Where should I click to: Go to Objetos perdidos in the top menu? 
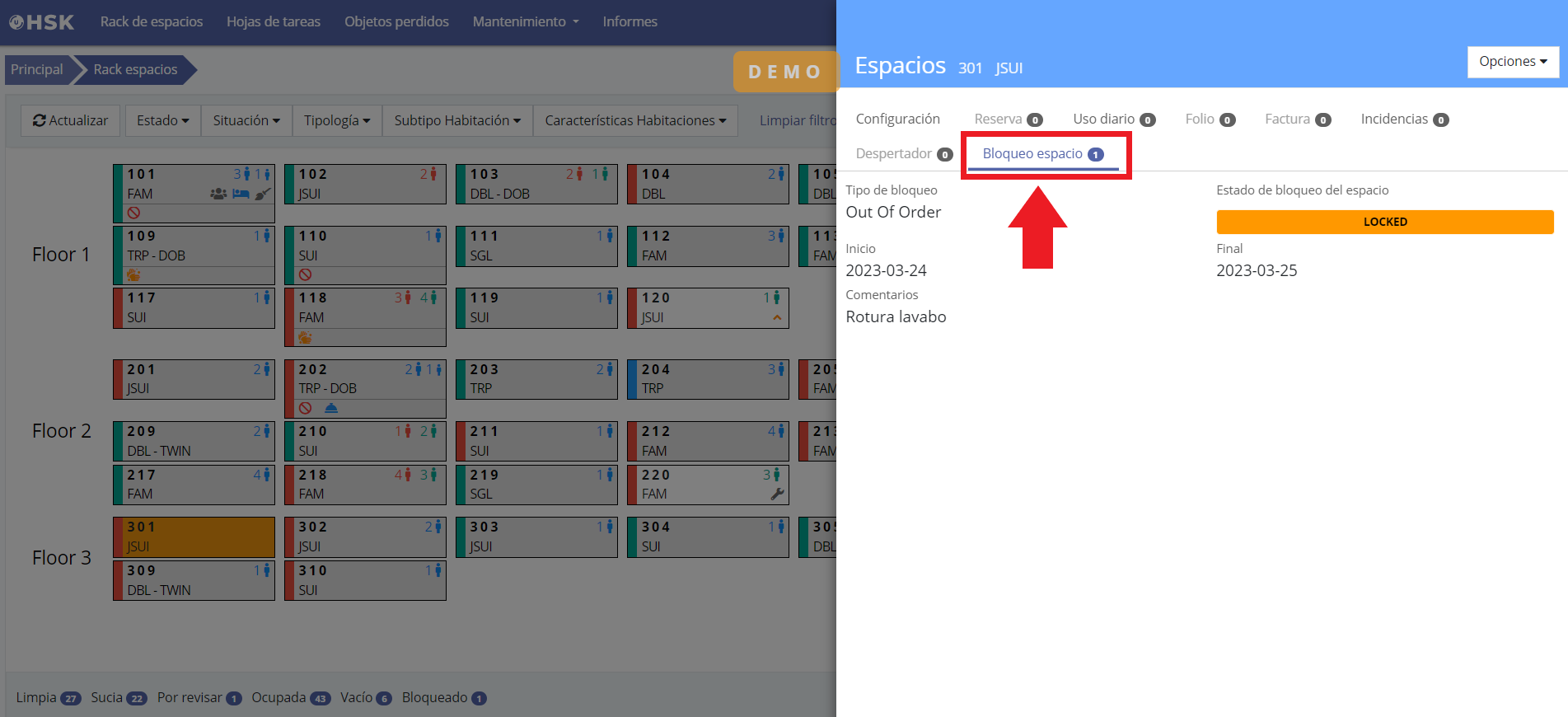(396, 22)
